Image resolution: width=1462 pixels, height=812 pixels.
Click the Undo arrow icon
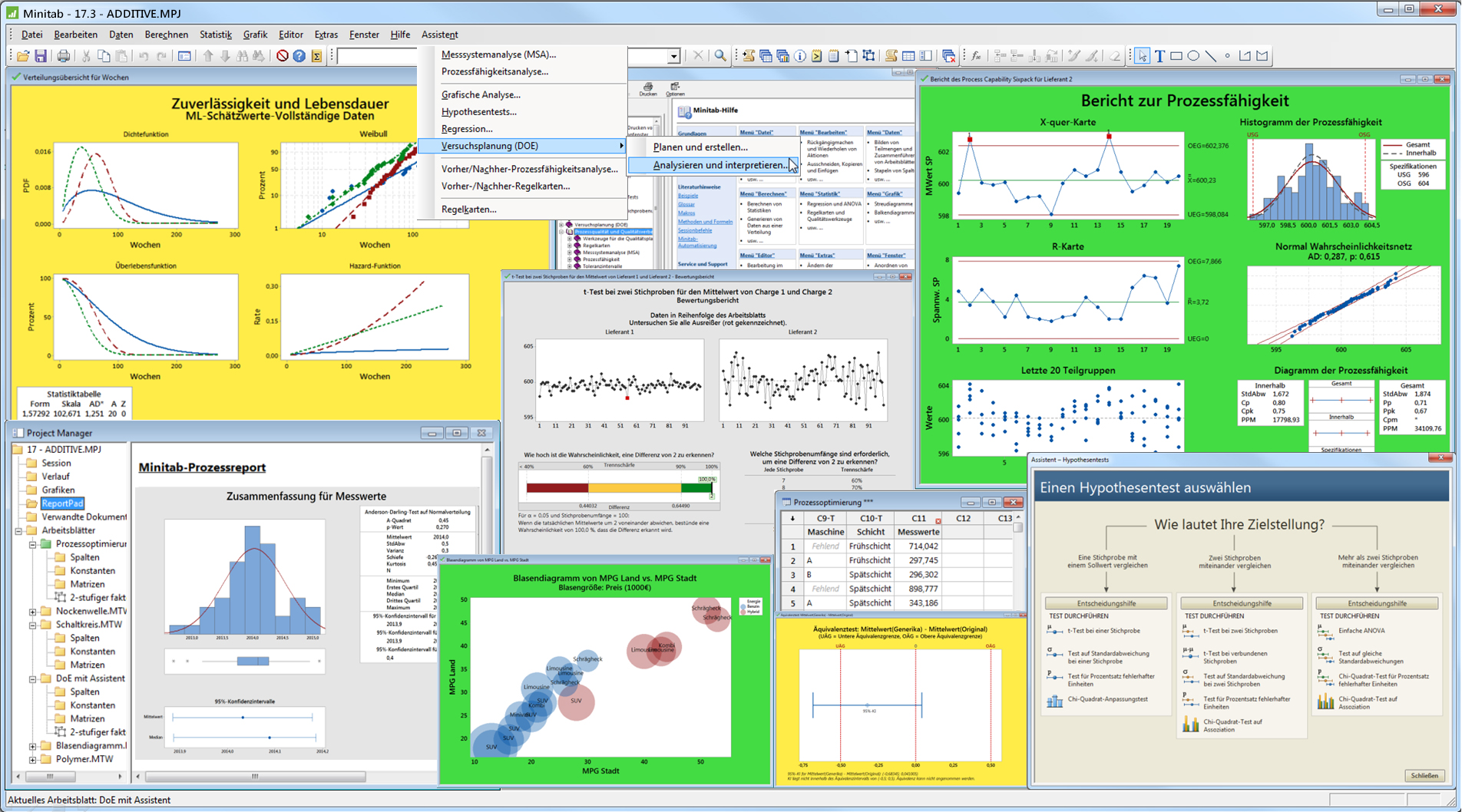pyautogui.click(x=144, y=56)
